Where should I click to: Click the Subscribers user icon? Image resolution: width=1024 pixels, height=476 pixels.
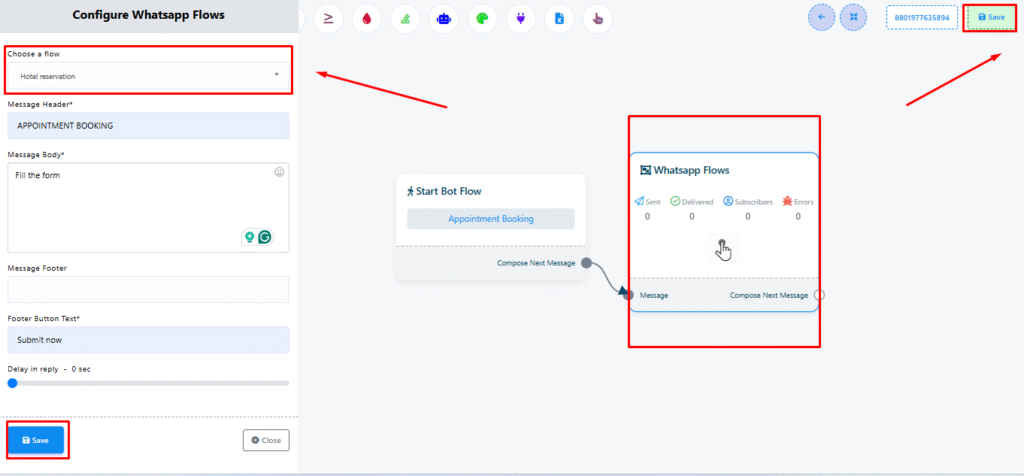728,201
